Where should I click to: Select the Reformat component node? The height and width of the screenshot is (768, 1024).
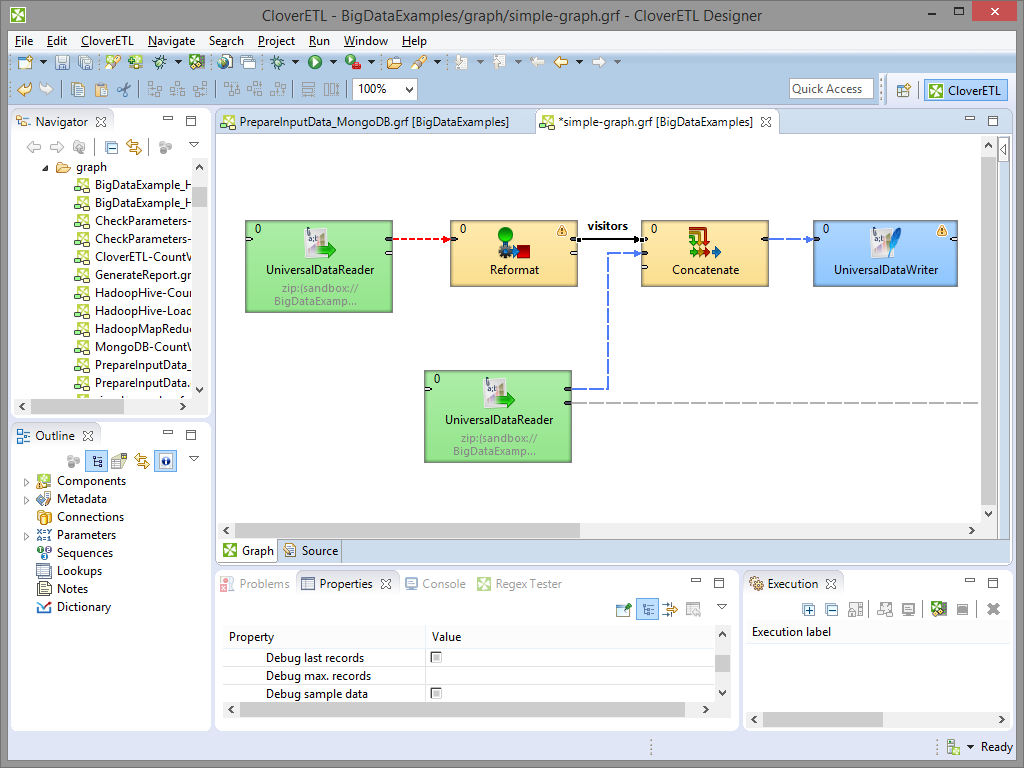click(514, 253)
